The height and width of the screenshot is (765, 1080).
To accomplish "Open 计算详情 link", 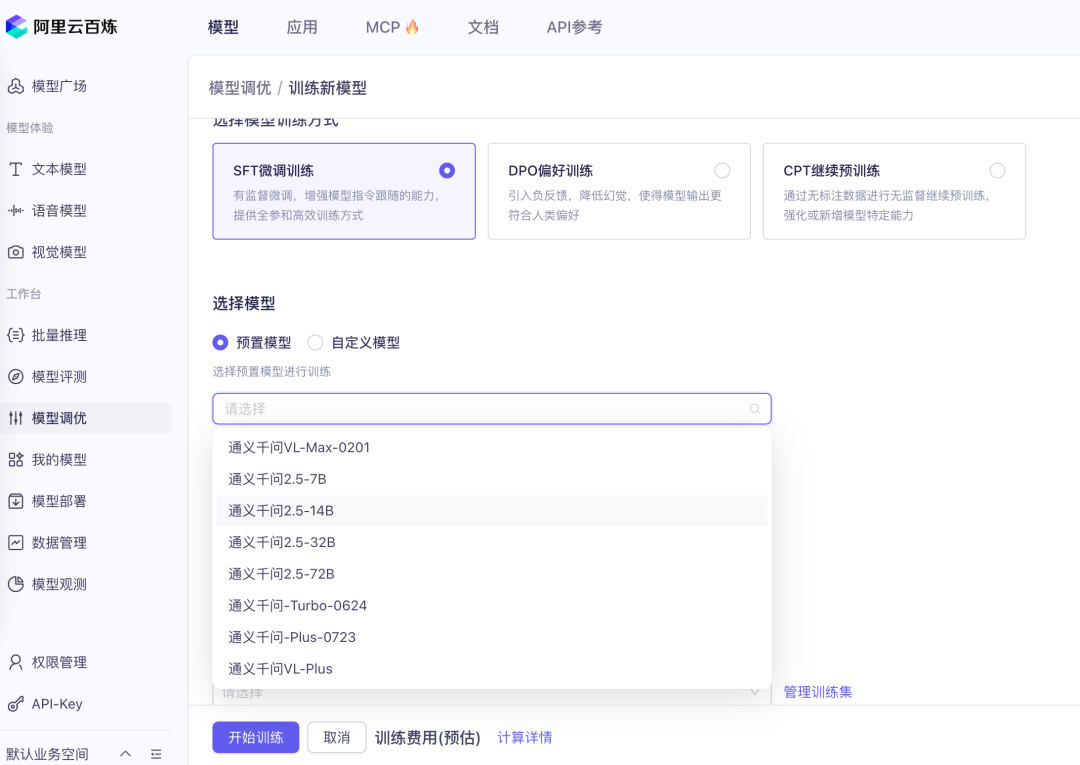I will click(525, 737).
